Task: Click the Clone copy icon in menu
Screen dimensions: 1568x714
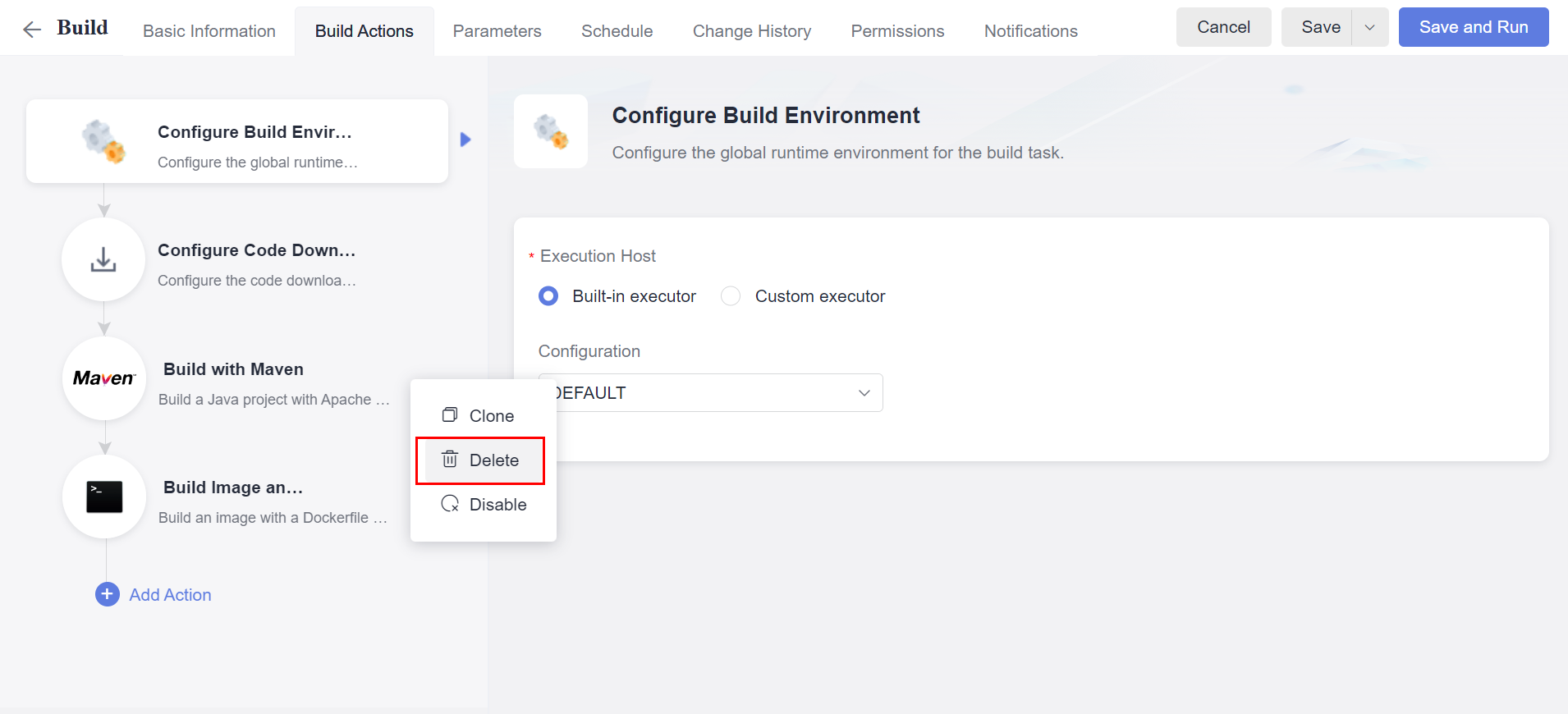Action: [450, 415]
